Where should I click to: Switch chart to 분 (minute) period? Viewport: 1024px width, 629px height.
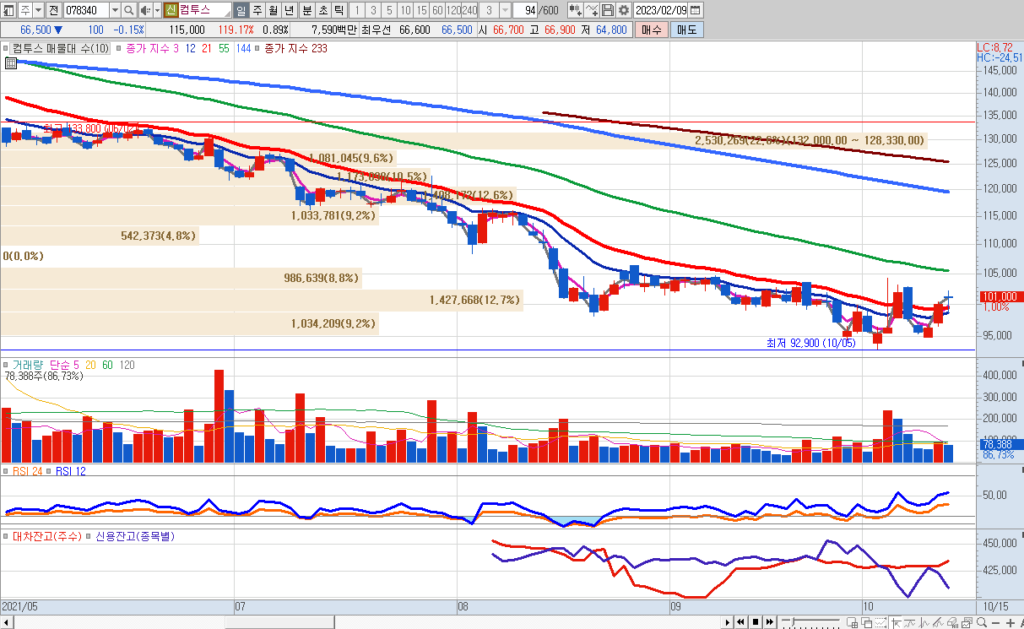click(307, 10)
